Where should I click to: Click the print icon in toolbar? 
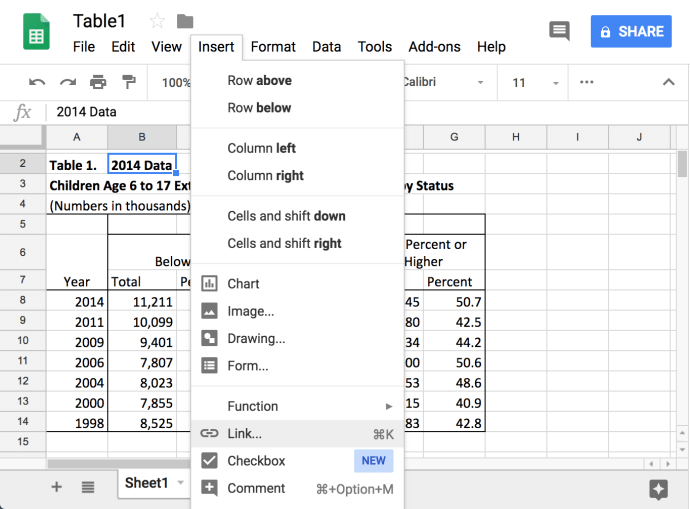click(98, 82)
